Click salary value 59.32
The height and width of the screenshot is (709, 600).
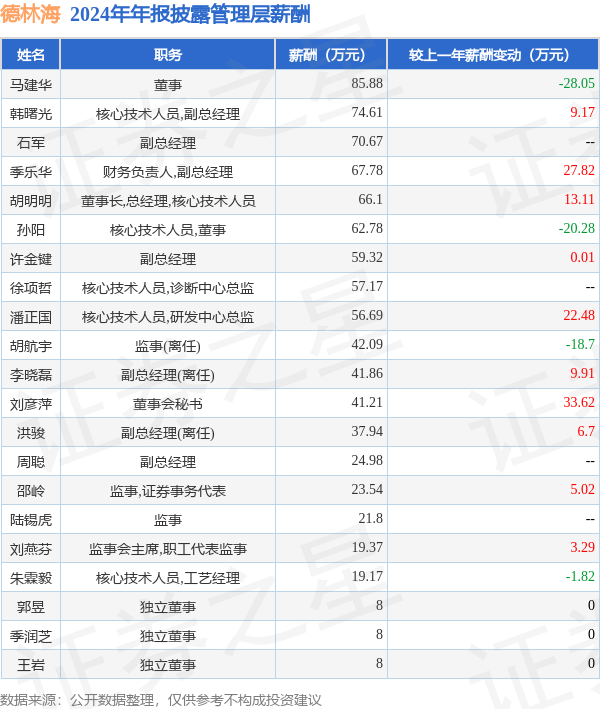(x=367, y=257)
